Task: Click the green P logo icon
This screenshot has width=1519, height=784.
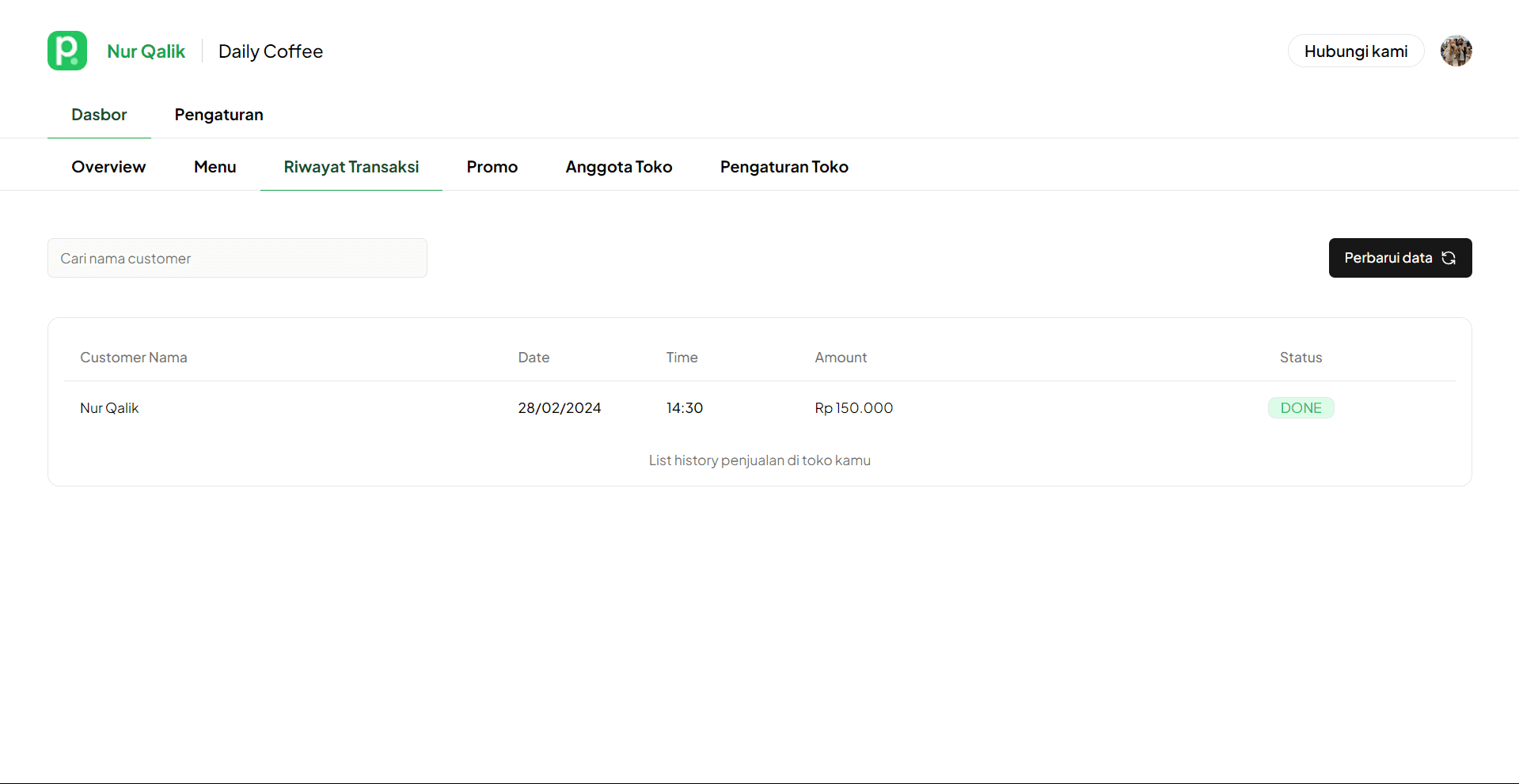Action: coord(67,51)
